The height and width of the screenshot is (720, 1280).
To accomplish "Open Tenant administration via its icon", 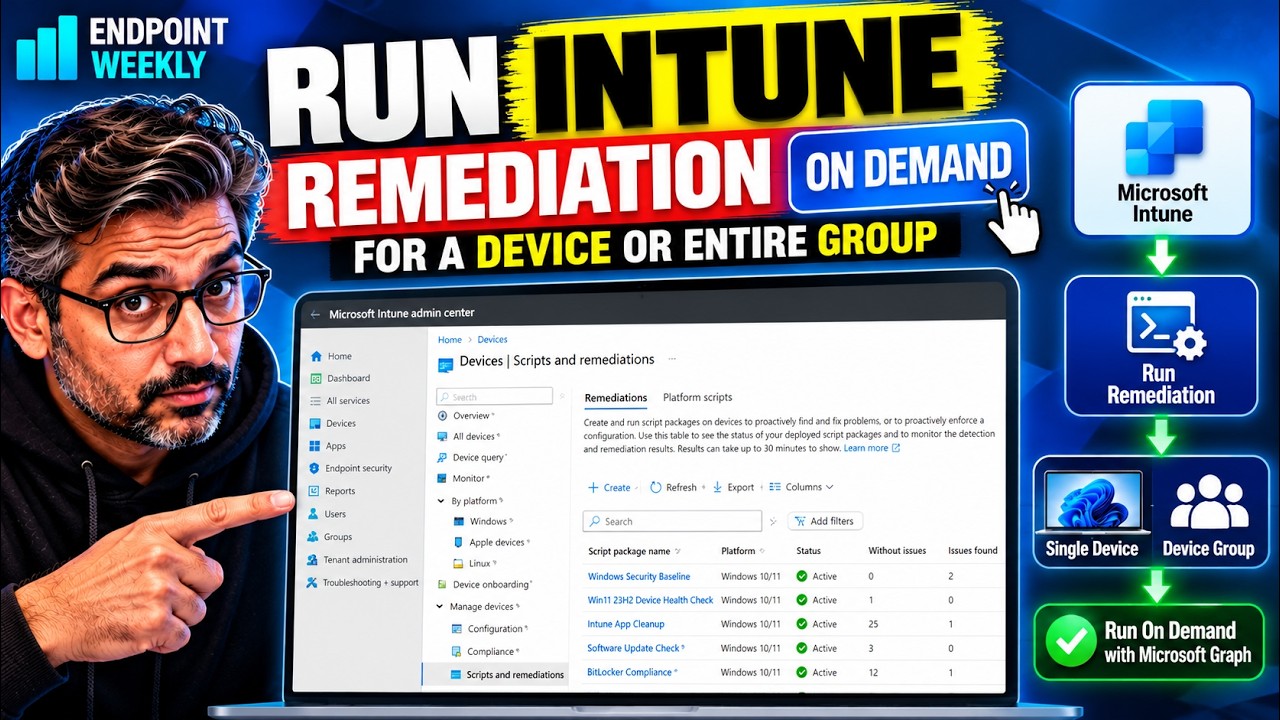I will (313, 560).
